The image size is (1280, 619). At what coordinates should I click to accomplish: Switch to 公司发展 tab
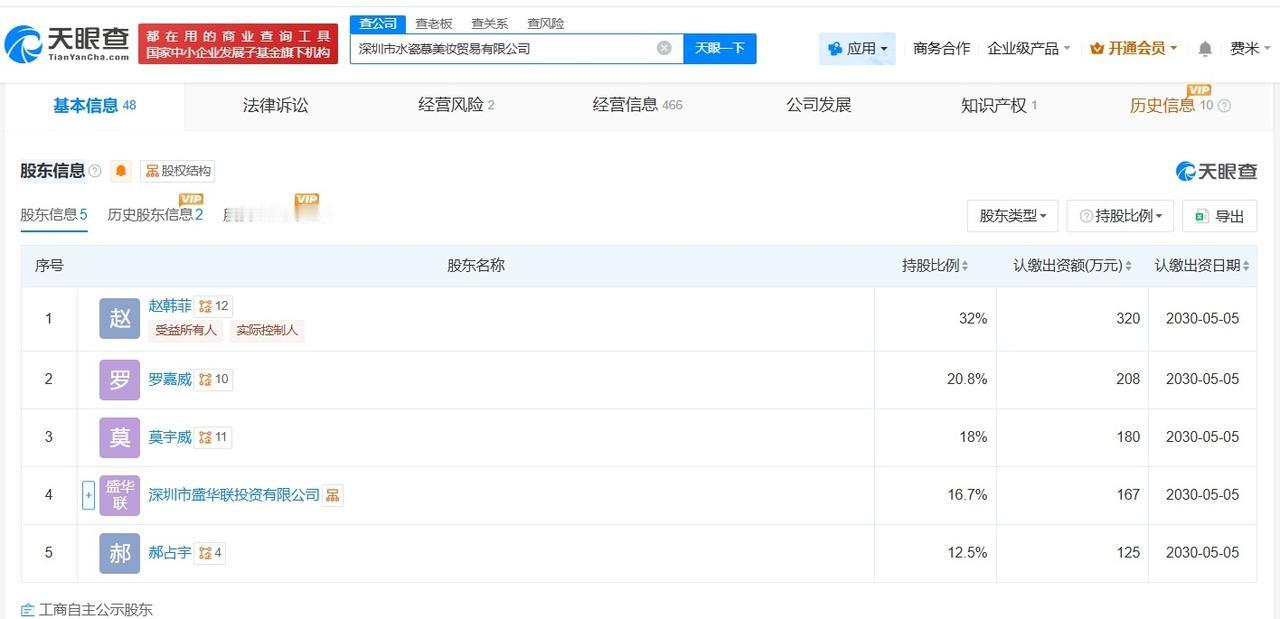[818, 105]
